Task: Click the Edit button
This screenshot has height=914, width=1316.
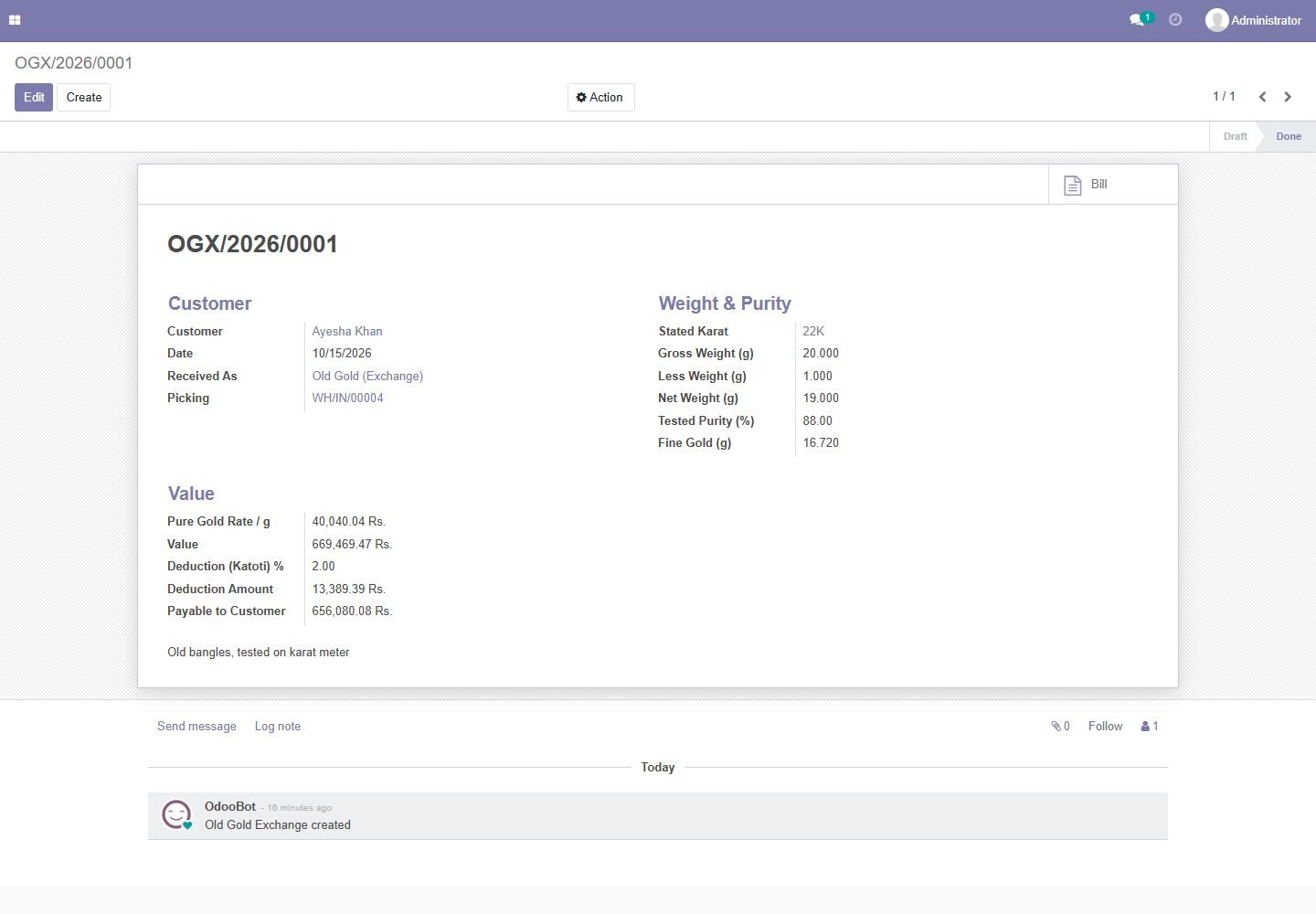Action: [x=34, y=98]
